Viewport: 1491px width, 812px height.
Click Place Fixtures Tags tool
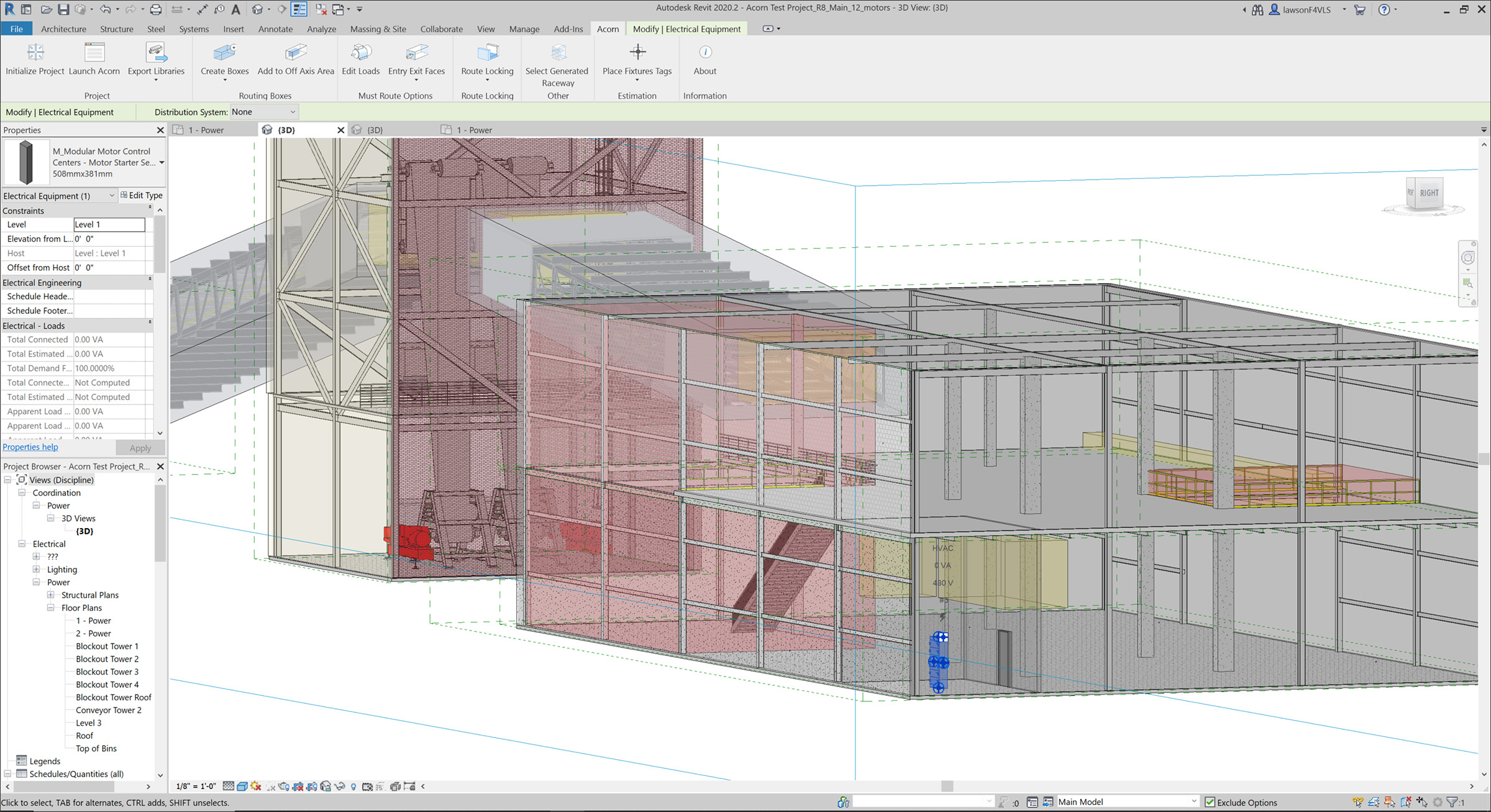tap(637, 60)
